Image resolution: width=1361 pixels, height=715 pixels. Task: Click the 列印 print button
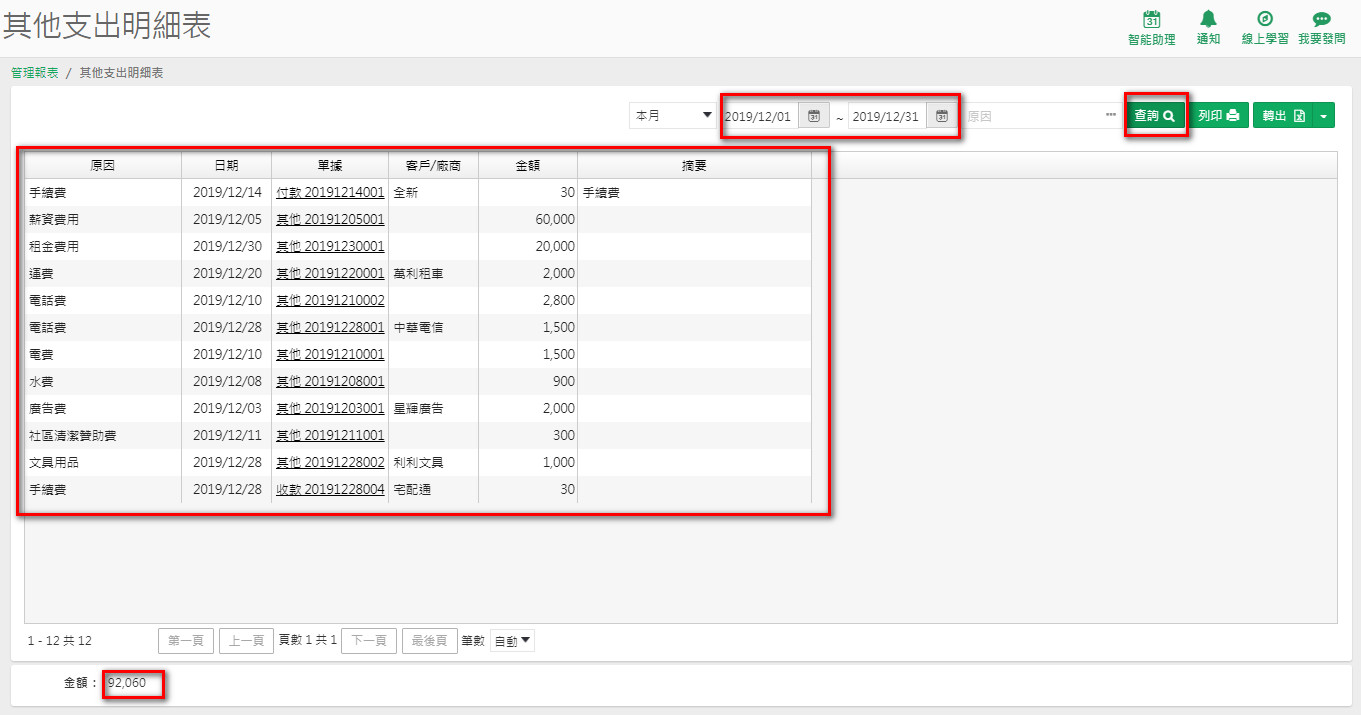(x=1219, y=115)
